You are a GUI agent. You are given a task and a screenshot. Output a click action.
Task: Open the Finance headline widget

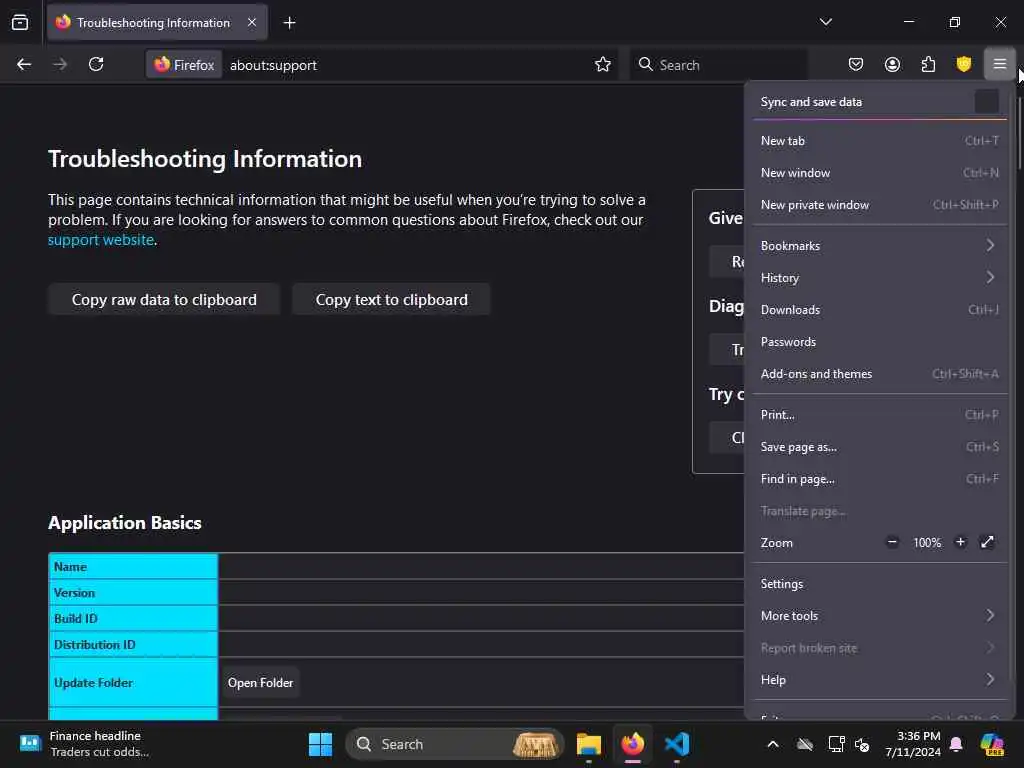tap(85, 744)
